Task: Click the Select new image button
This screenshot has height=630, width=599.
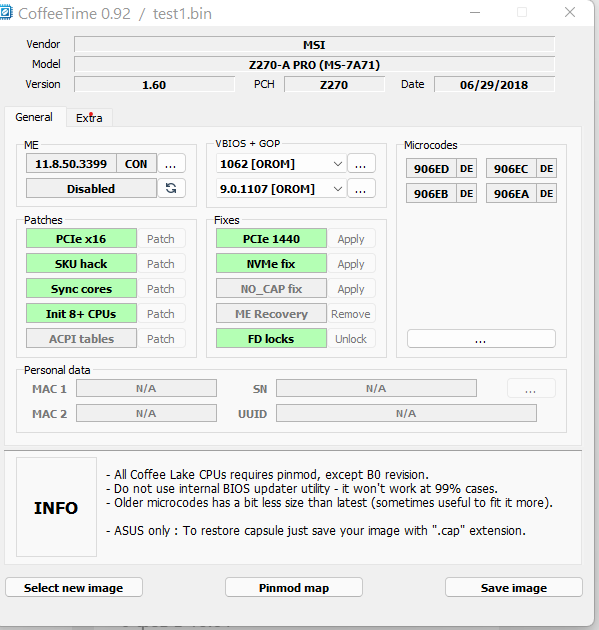Action: pyautogui.click(x=74, y=587)
